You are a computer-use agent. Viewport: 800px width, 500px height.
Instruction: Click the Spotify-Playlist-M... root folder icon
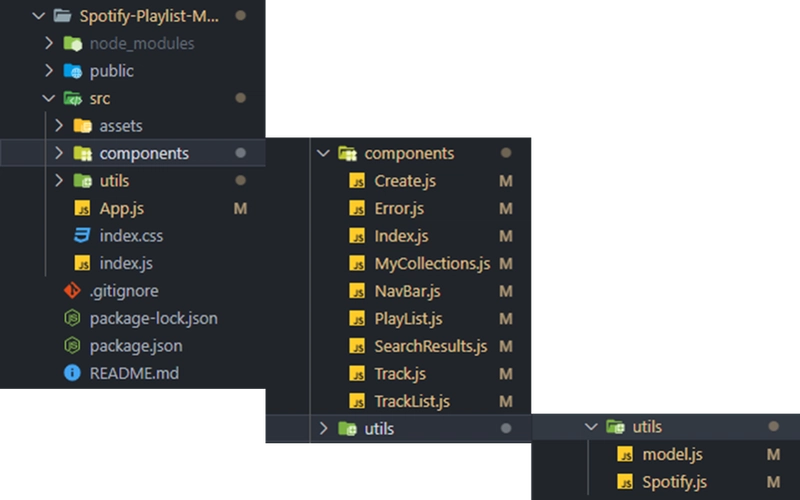point(63,16)
